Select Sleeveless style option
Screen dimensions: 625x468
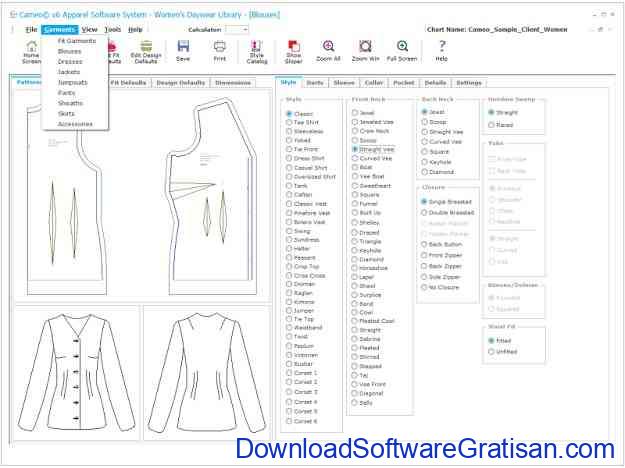(x=305, y=131)
